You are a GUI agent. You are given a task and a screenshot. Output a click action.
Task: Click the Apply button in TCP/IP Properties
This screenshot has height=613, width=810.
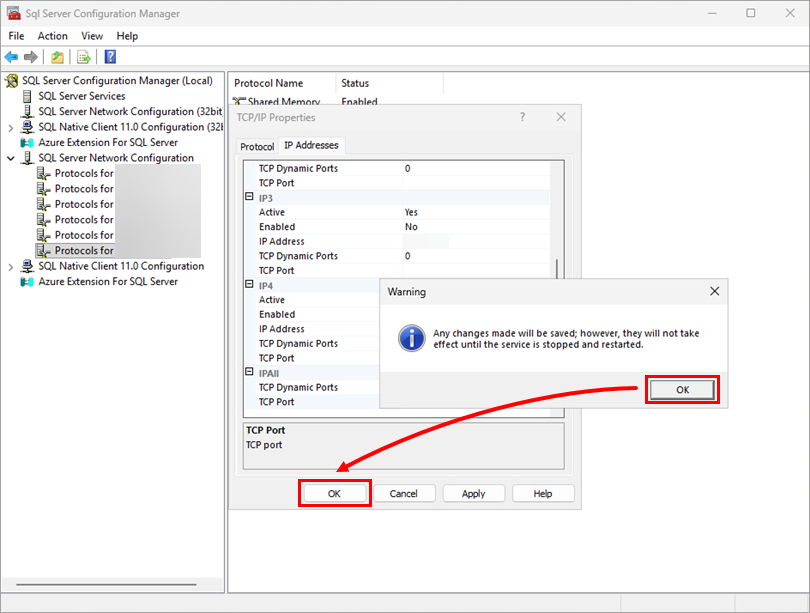(473, 494)
